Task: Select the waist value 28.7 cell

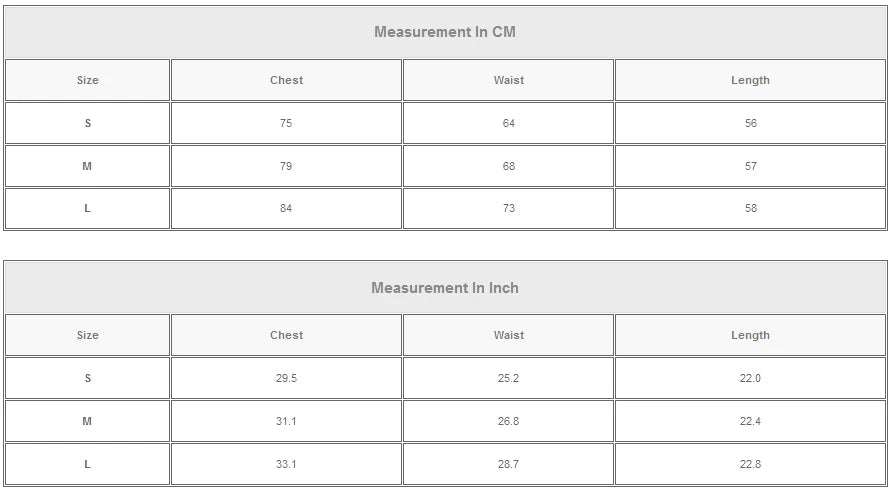Action: point(508,465)
